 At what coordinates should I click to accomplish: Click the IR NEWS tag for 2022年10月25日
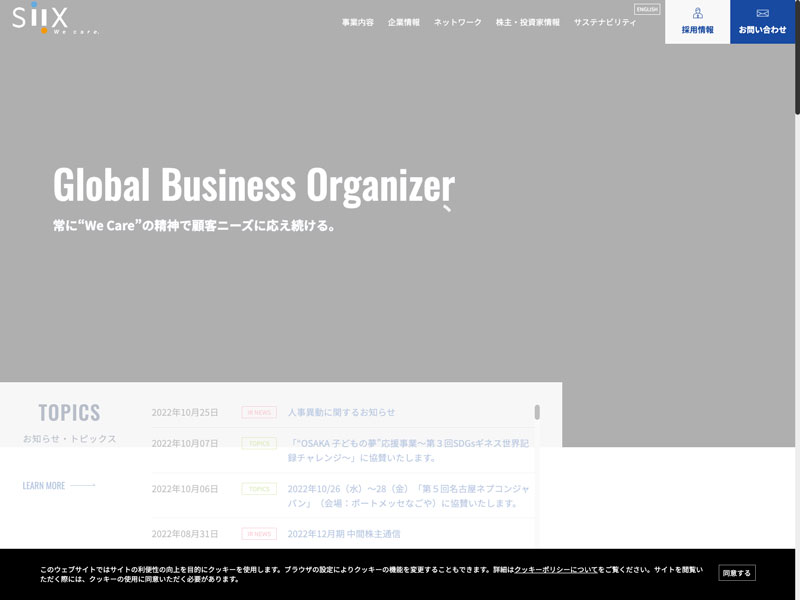[259, 412]
